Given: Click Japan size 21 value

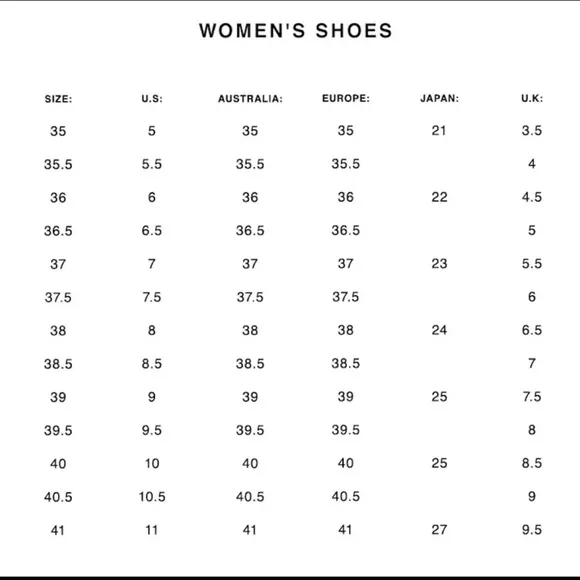Looking at the screenshot, I should pyautogui.click(x=439, y=131).
